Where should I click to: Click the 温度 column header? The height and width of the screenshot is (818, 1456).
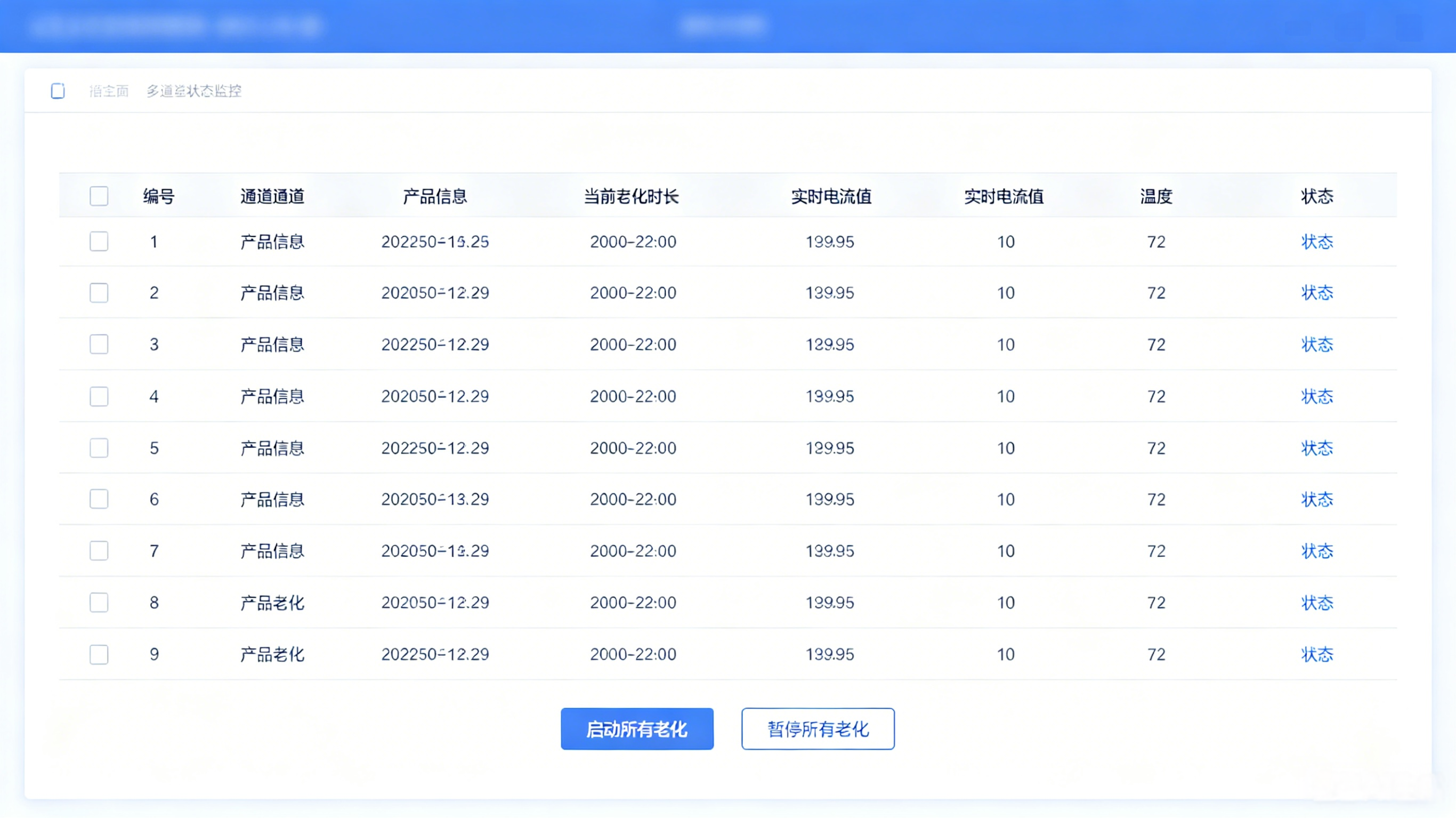[x=1156, y=196]
